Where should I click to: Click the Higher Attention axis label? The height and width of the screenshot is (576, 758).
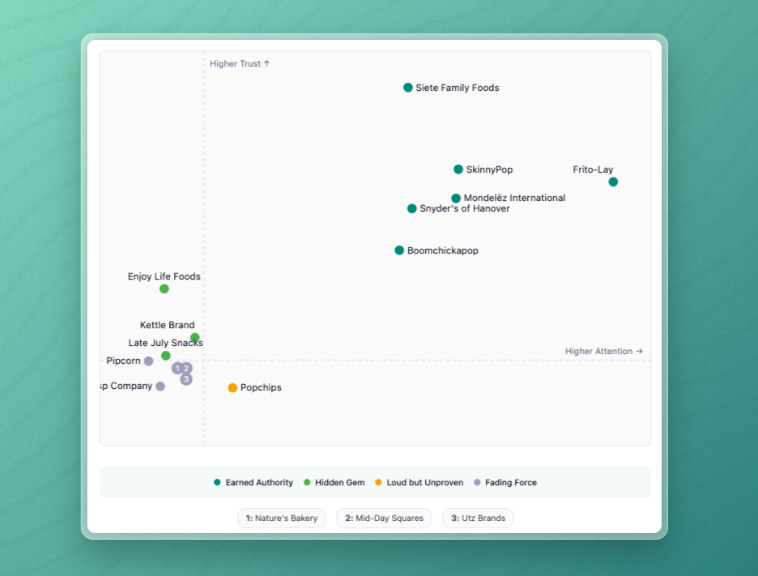coord(604,351)
